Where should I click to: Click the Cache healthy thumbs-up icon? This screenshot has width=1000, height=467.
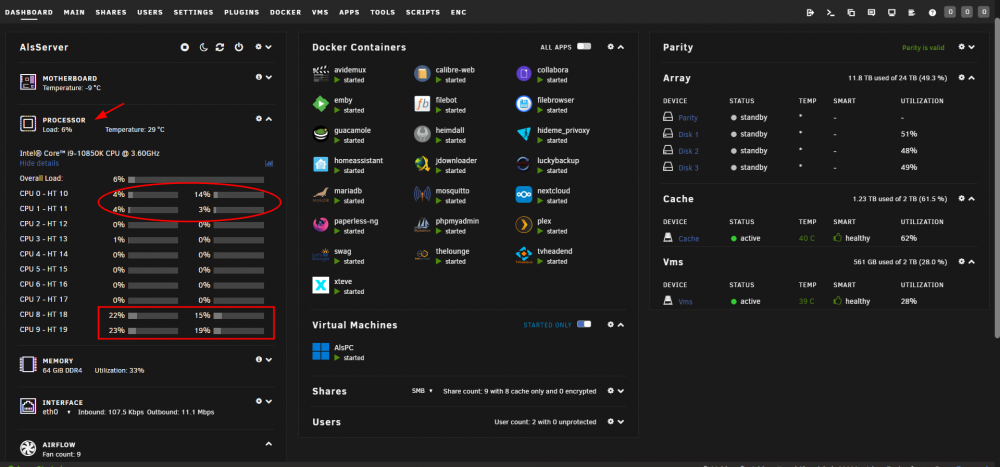click(837, 238)
